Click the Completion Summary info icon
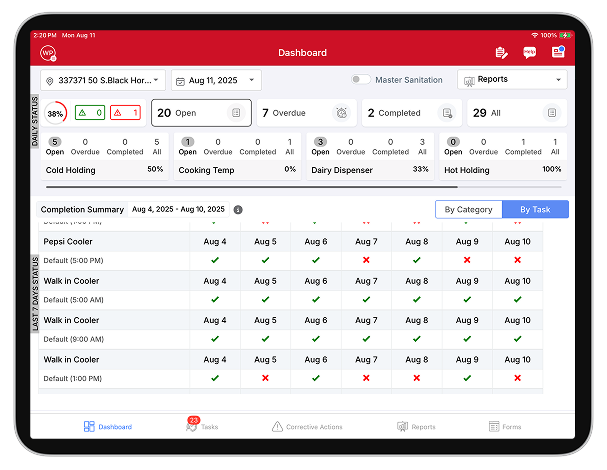Image resolution: width=607 pixels, height=470 pixels. click(238, 210)
